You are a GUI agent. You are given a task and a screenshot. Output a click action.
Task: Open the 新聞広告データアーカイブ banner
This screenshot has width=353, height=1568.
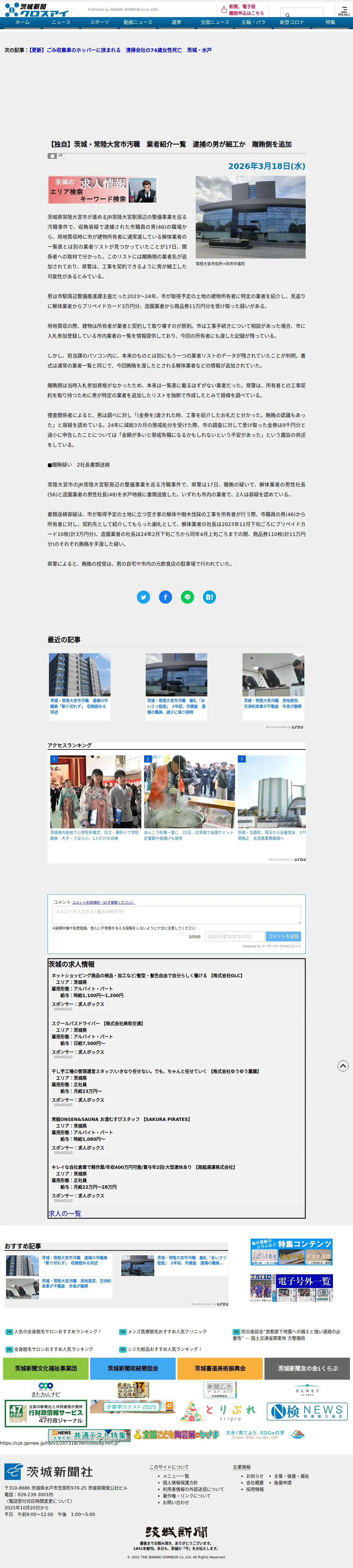[x=220, y=1390]
